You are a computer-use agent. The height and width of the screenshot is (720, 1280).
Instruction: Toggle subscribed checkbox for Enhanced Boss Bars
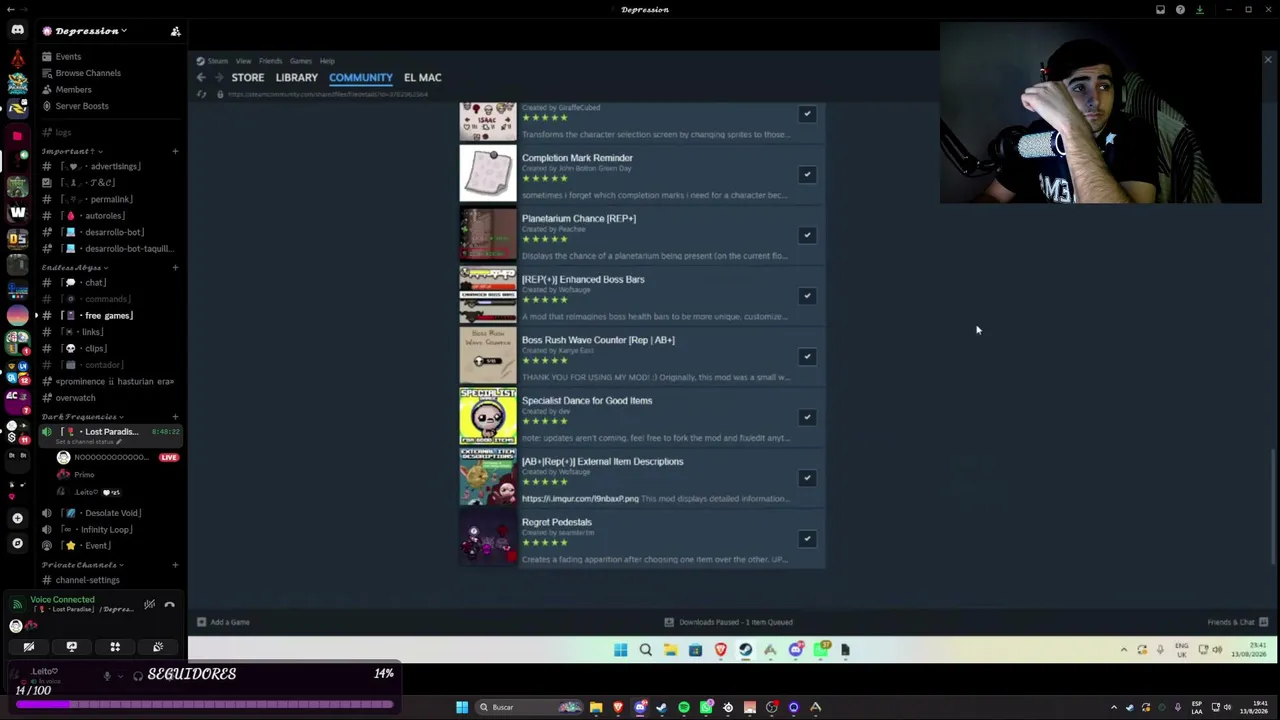point(807,296)
